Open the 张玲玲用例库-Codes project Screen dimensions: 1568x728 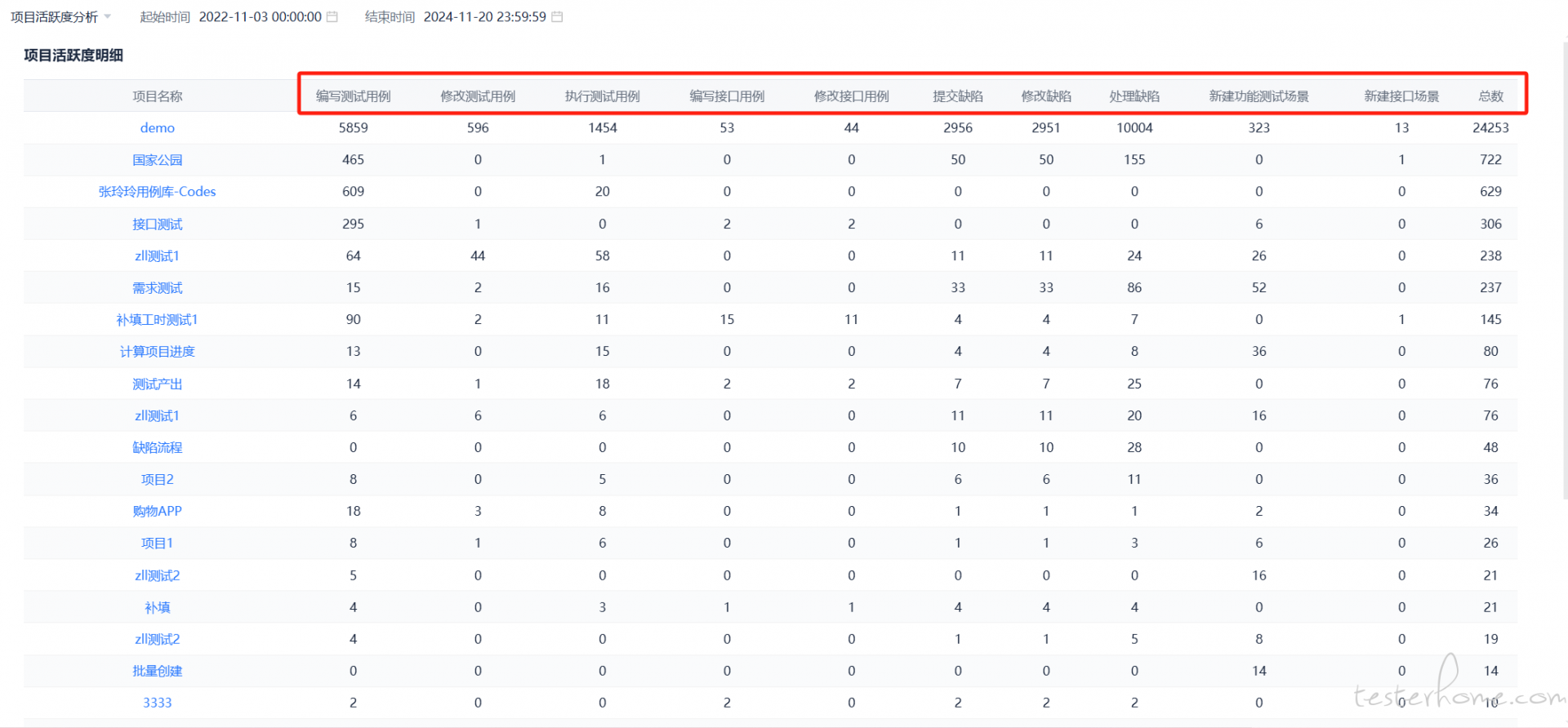(x=157, y=192)
